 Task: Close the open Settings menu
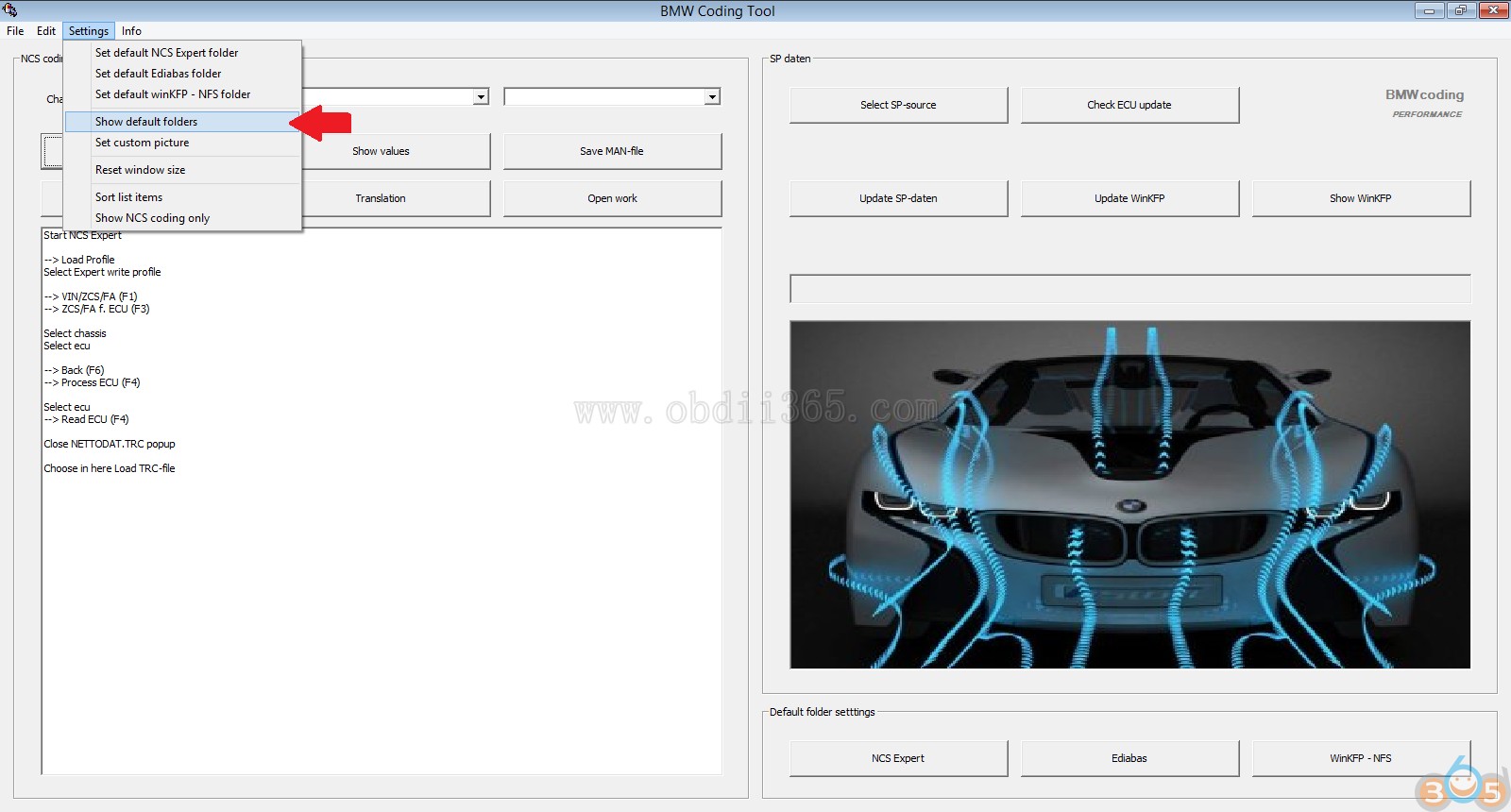point(89,31)
